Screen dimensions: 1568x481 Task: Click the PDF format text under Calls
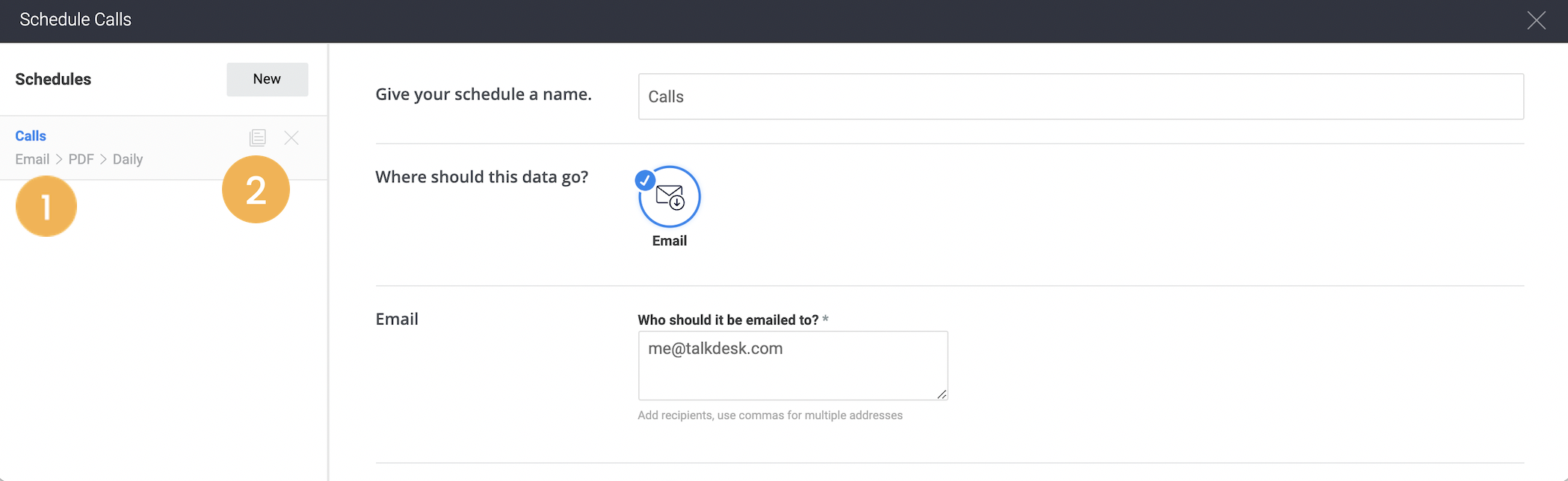(81, 159)
